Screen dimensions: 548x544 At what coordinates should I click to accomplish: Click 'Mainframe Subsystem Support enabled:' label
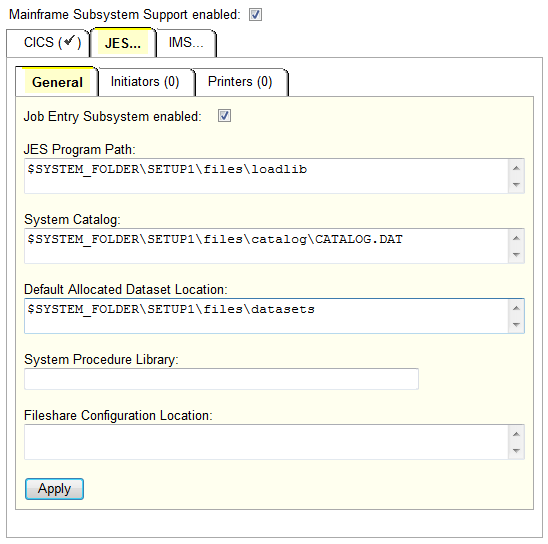coord(125,15)
